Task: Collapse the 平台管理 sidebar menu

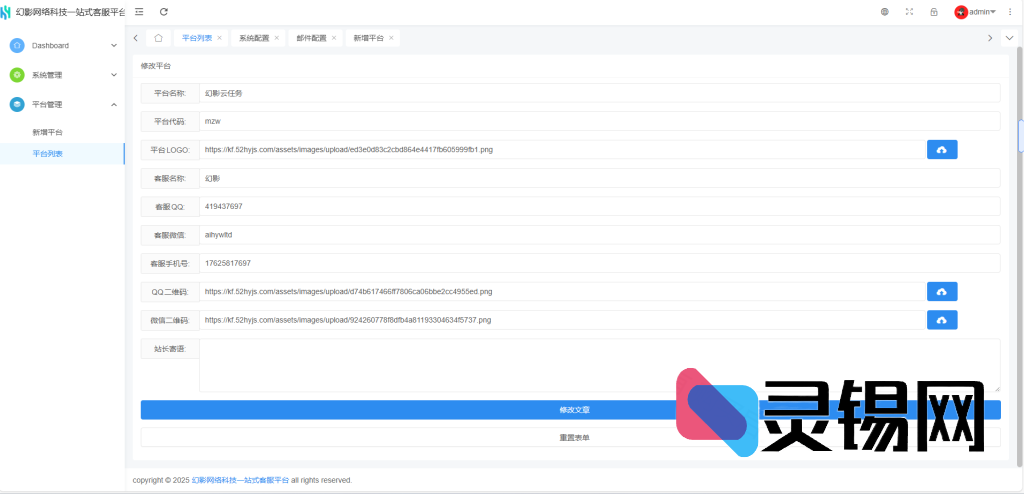Action: (x=62, y=104)
